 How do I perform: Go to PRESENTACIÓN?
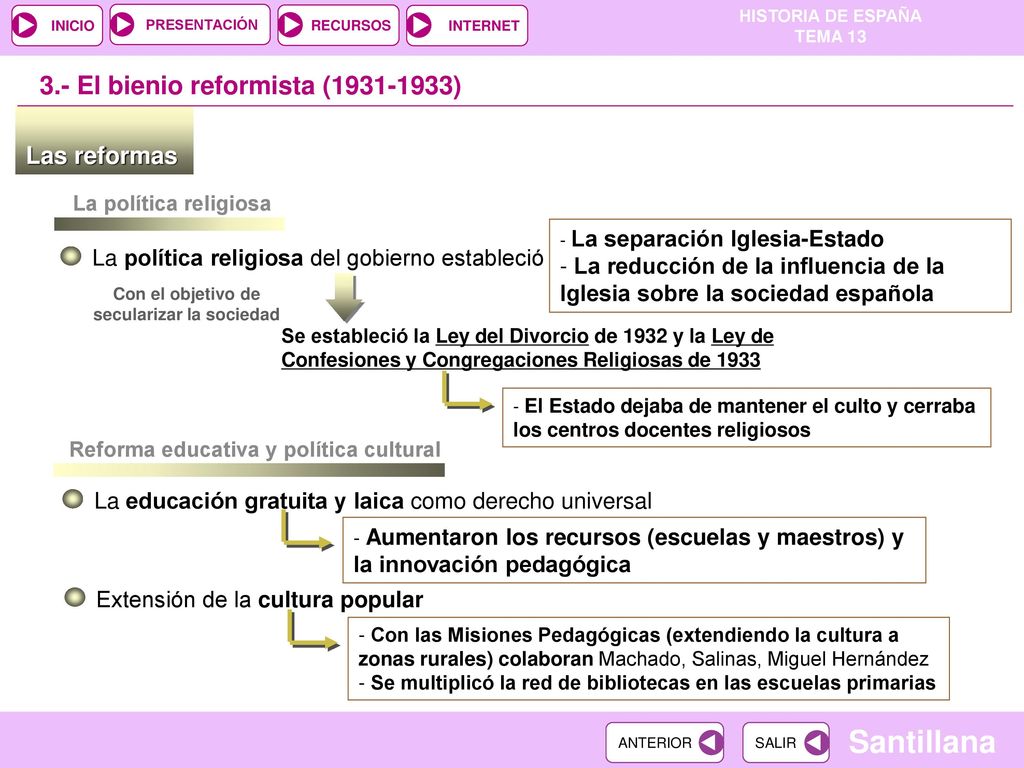pyautogui.click(x=189, y=25)
